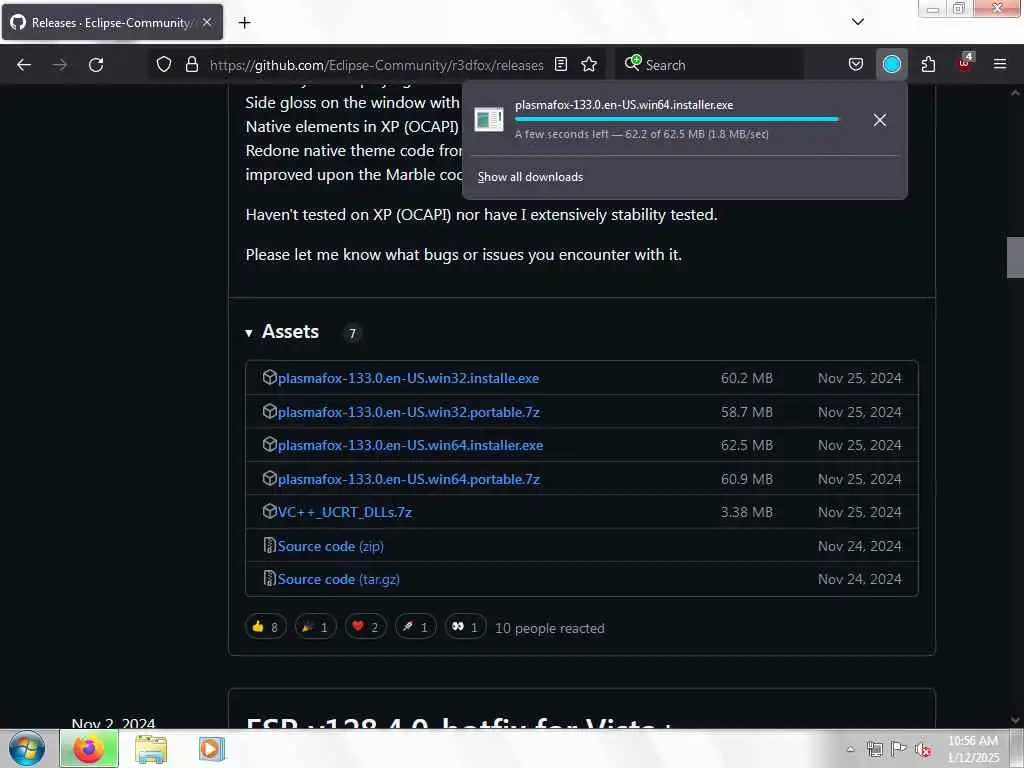Open the tracking protection shield icon
This screenshot has height=768, width=1024.
(164, 64)
